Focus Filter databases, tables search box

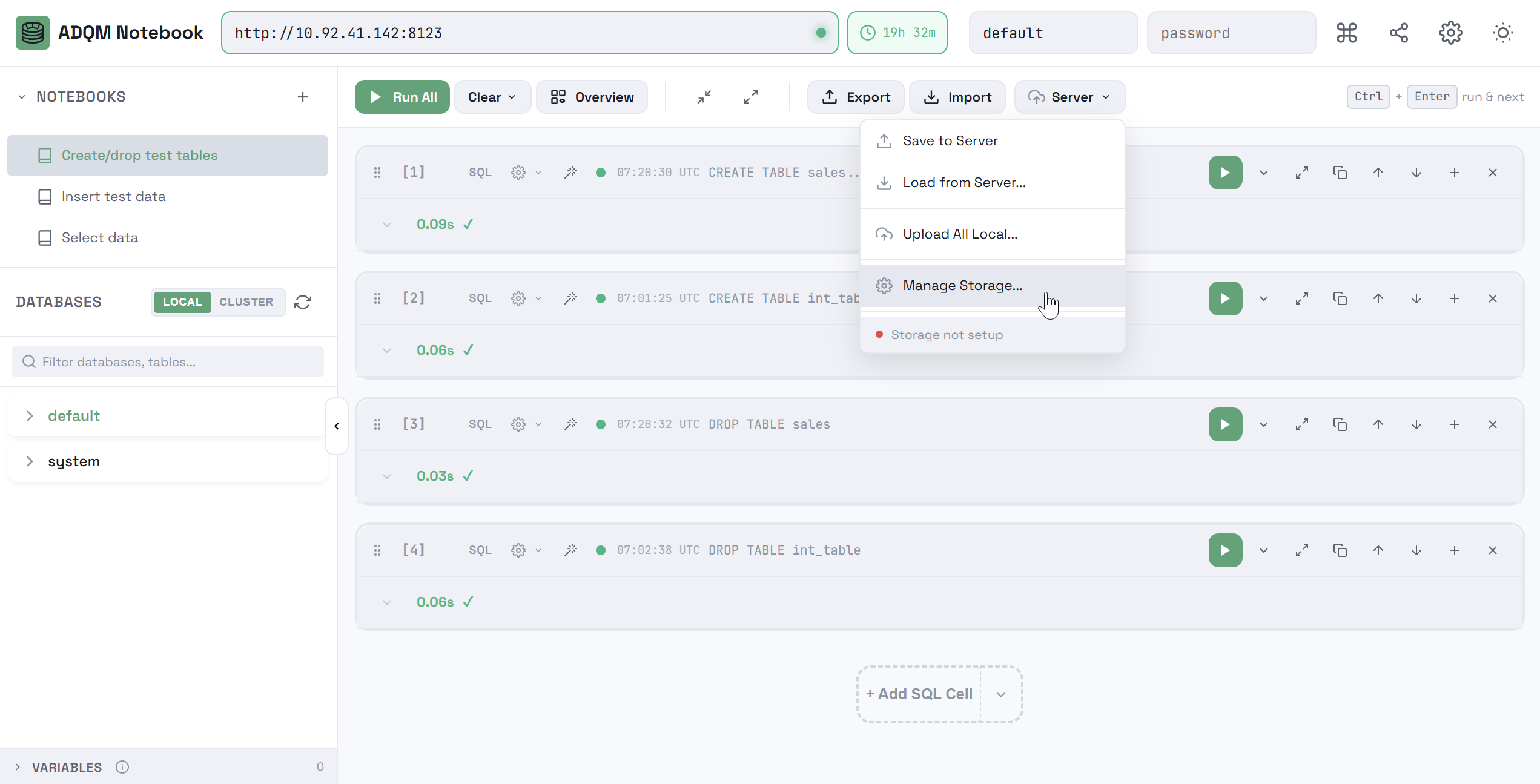[x=168, y=362]
